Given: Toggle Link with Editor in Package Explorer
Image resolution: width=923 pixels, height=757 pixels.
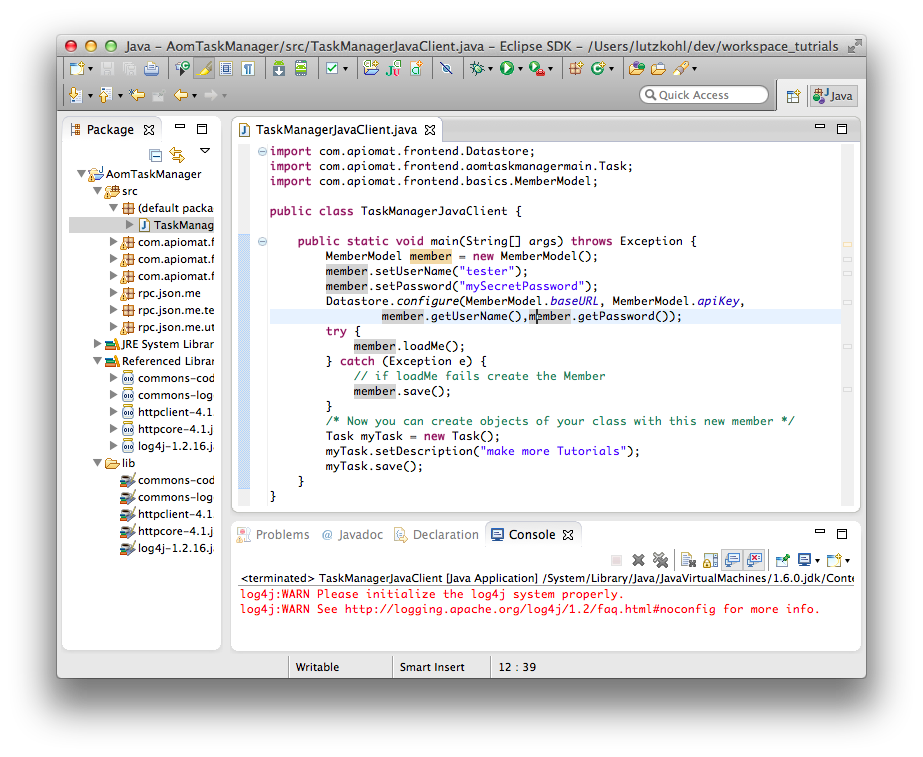Looking at the screenshot, I should (177, 154).
